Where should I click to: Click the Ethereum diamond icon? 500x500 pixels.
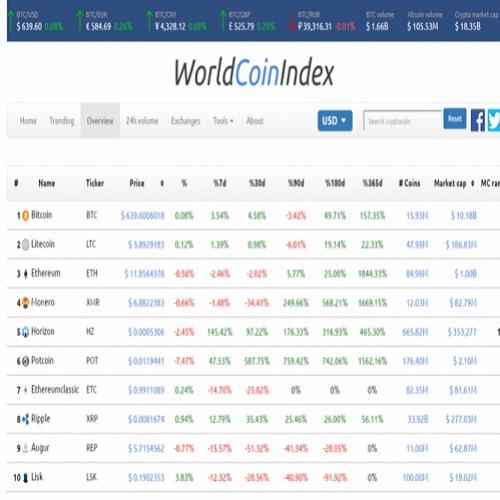point(25,274)
